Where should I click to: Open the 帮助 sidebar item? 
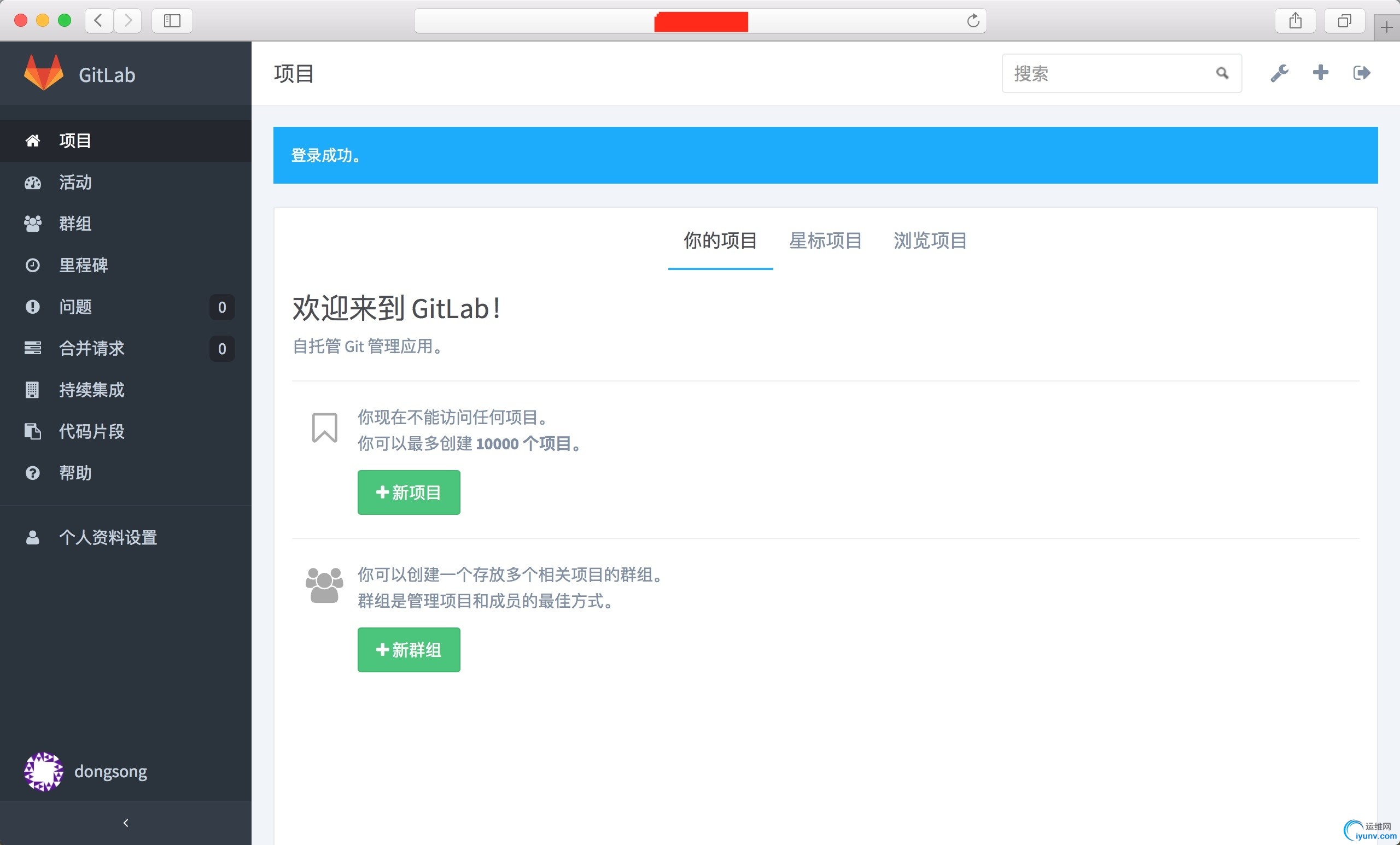(126, 473)
